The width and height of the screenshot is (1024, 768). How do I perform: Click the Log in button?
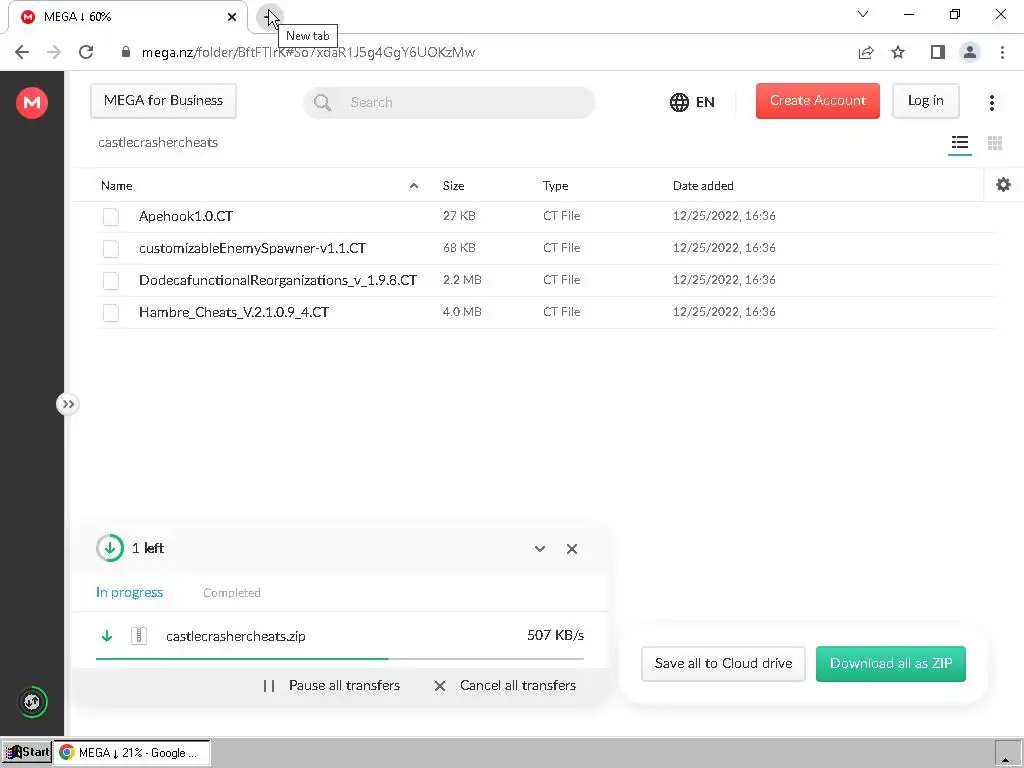tap(925, 101)
